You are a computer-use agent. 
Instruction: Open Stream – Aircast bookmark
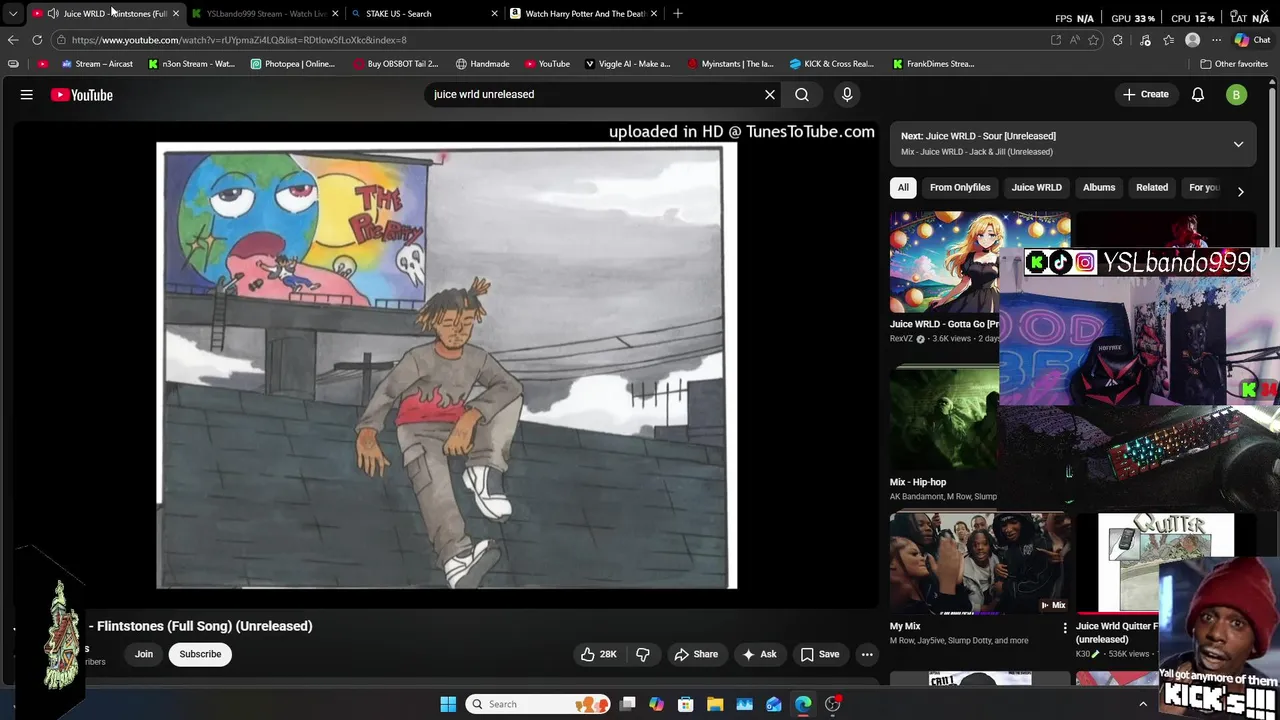tap(97, 64)
